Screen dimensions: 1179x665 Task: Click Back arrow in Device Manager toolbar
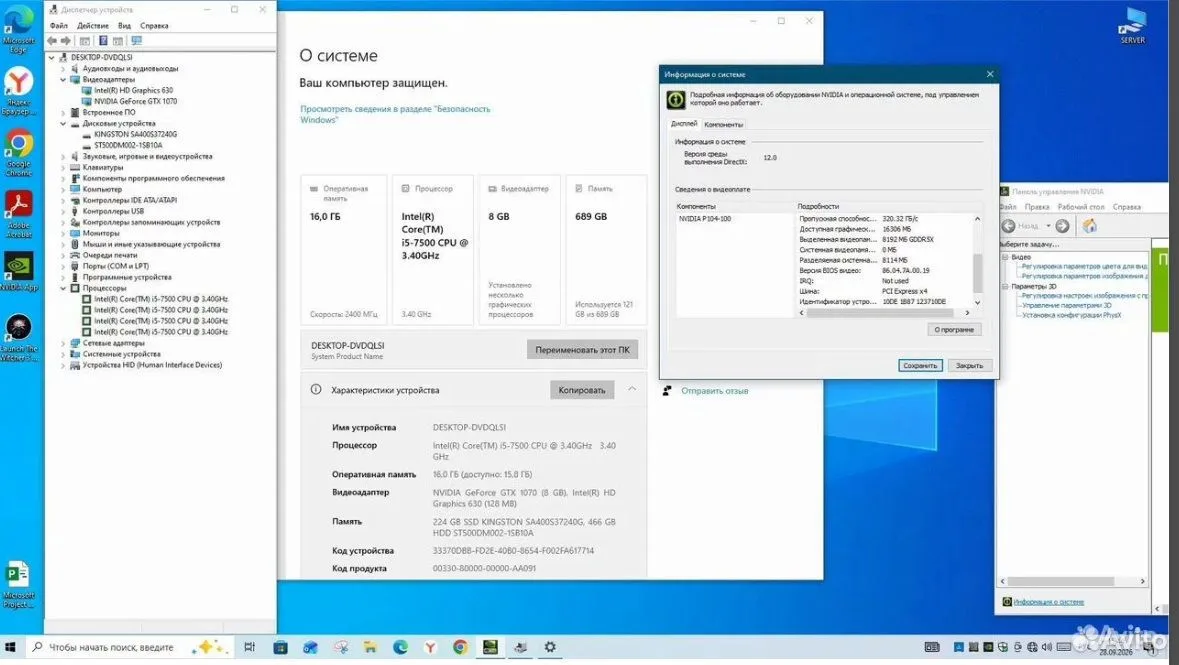click(52, 41)
